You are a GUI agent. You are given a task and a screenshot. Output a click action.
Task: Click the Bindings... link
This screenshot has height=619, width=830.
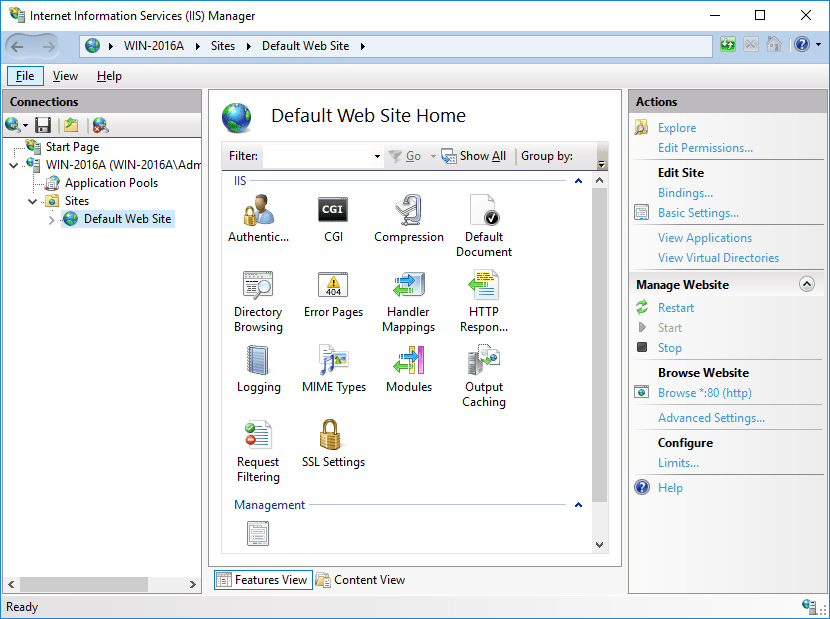tap(685, 193)
